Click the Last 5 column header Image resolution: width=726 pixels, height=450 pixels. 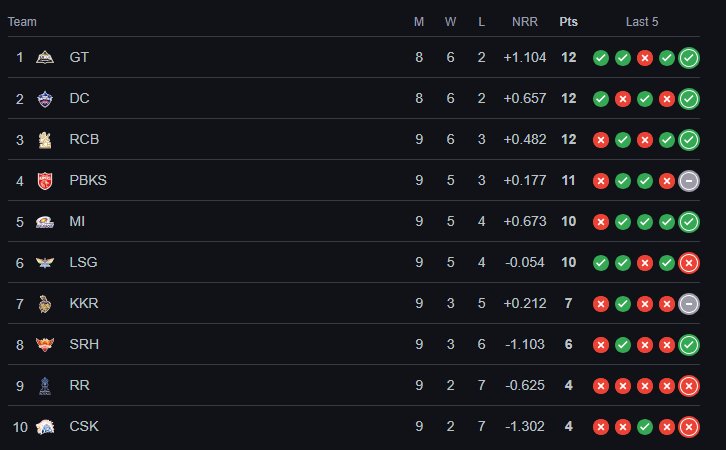(x=642, y=22)
